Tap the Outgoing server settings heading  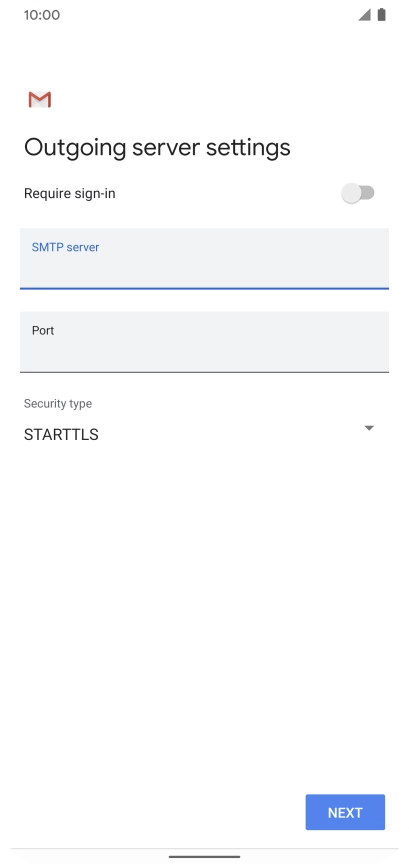pos(157,148)
